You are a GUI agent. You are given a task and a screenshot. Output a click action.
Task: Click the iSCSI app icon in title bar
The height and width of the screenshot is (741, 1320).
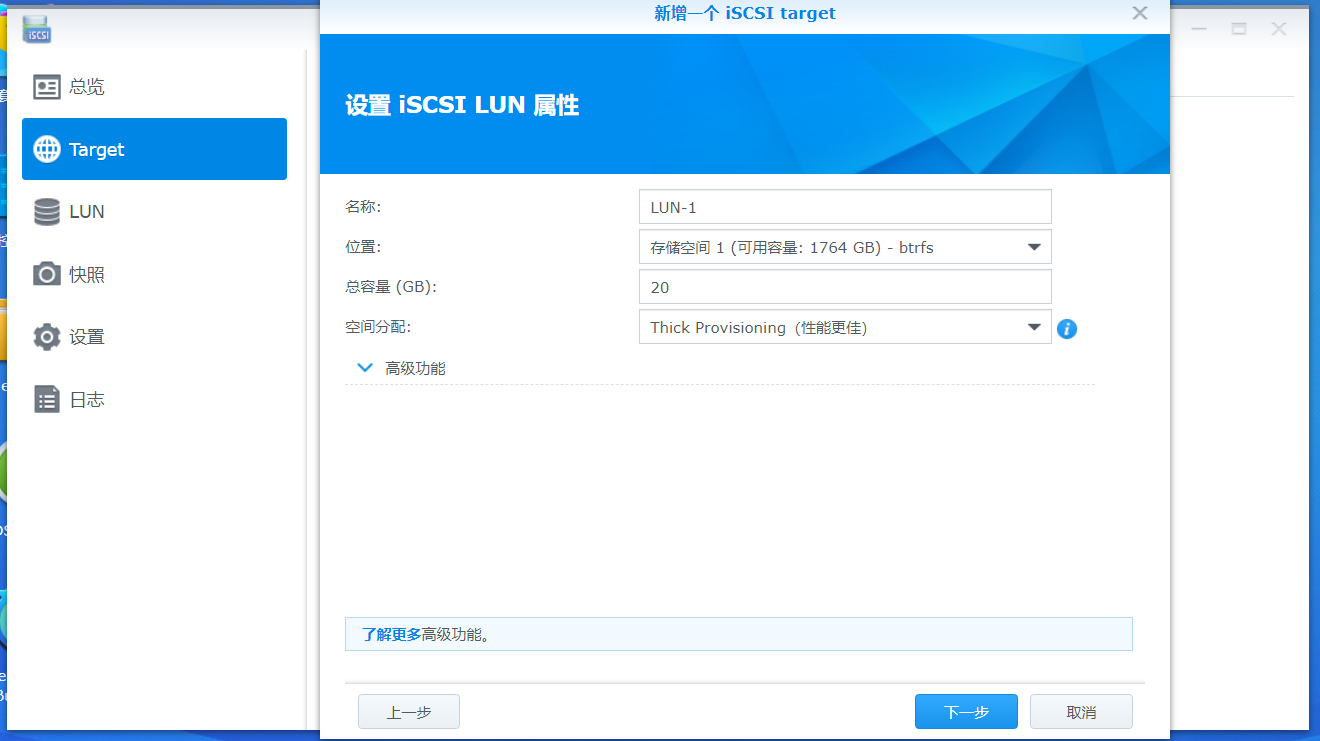click(37, 30)
